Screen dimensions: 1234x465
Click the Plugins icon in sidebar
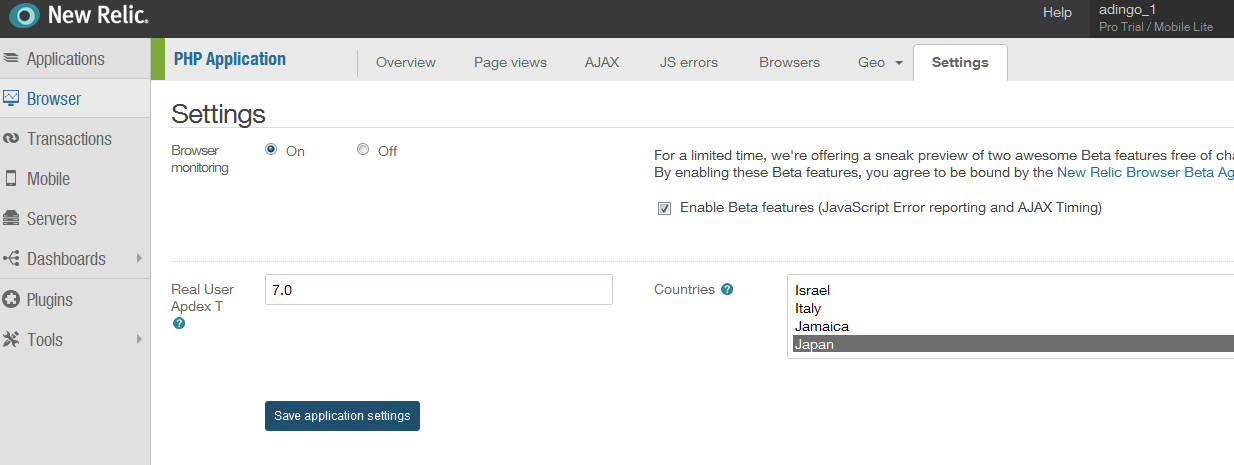pyautogui.click(x=12, y=300)
